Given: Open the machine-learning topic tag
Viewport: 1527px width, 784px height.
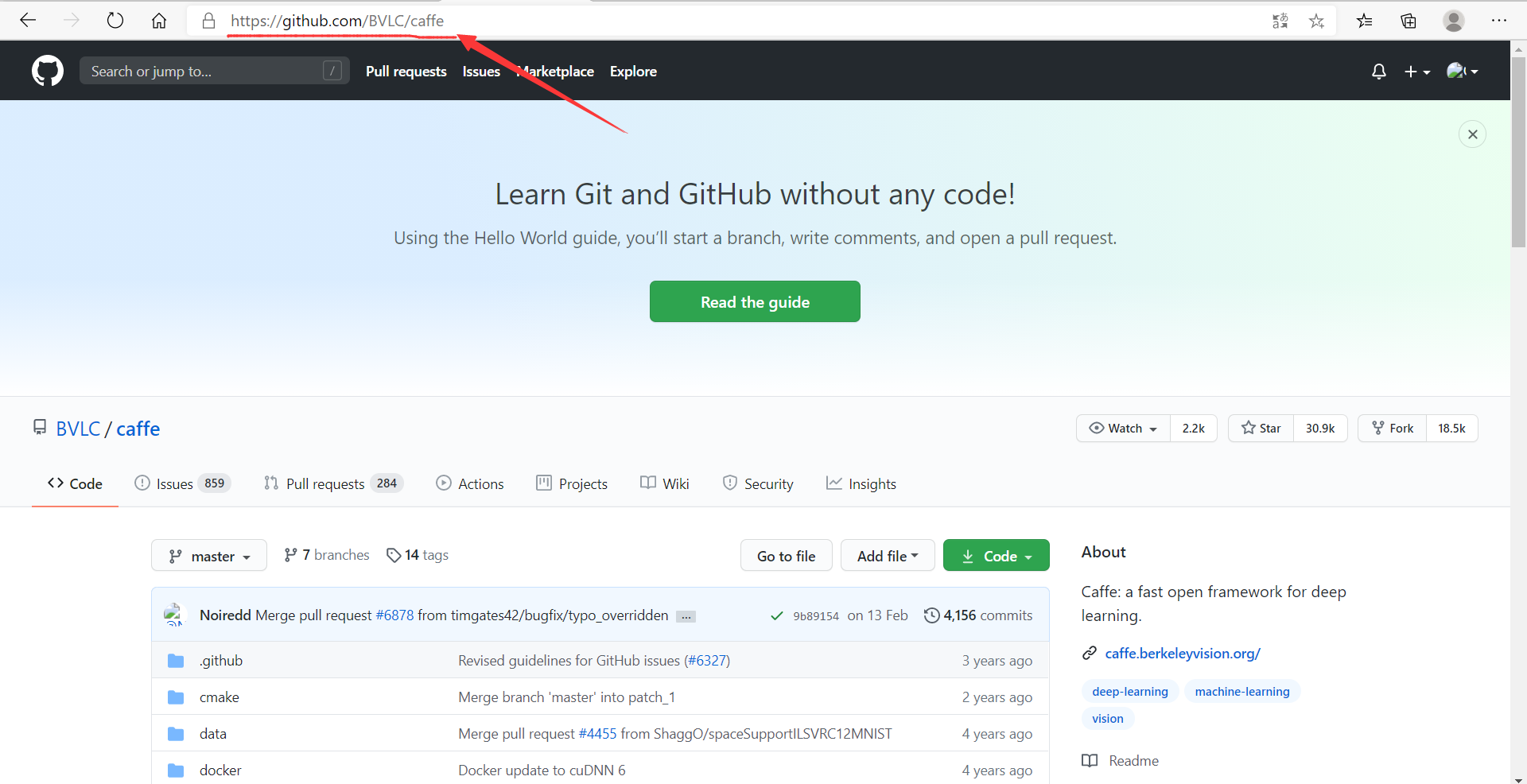Looking at the screenshot, I should [1242, 692].
